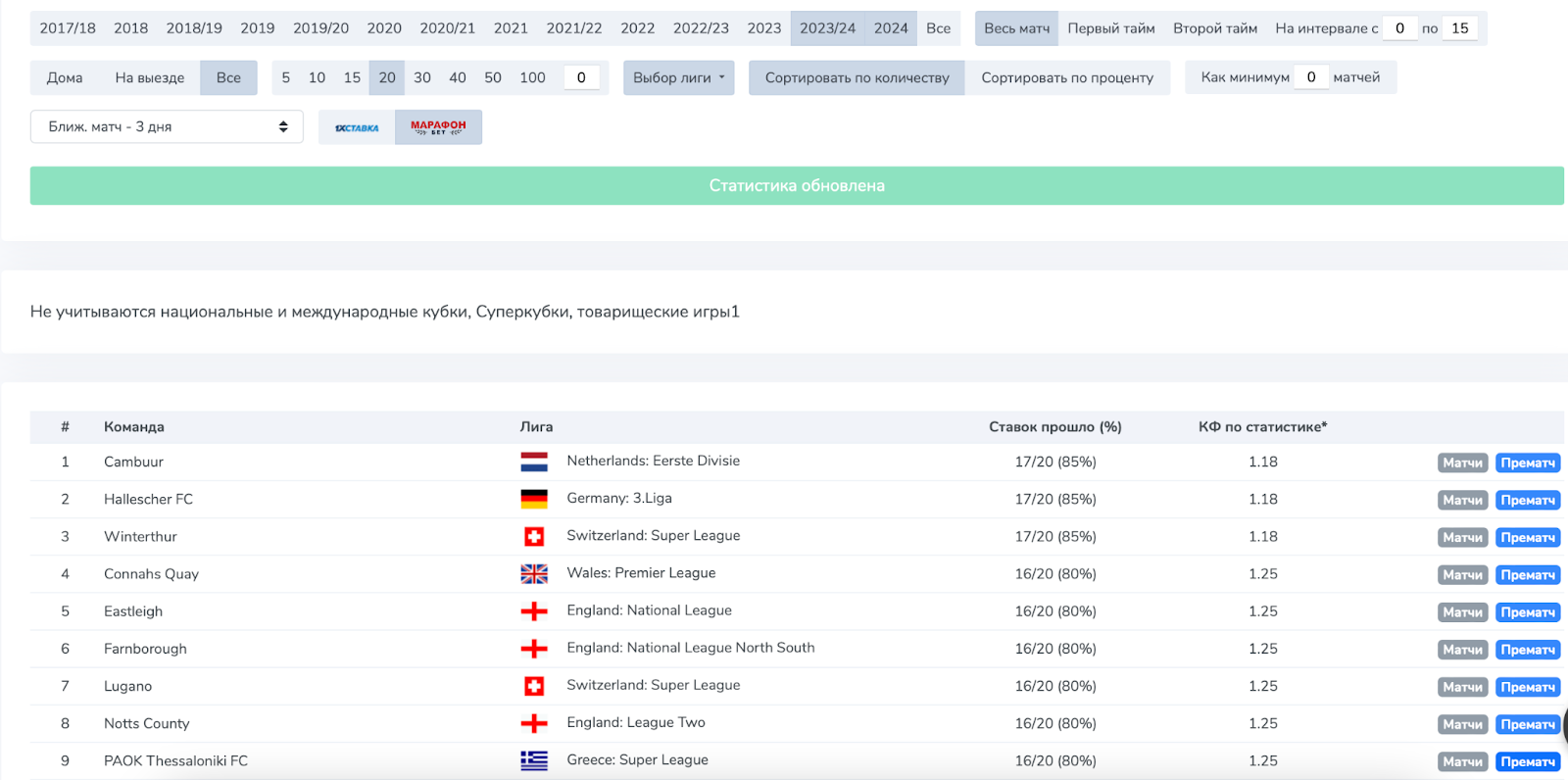Toggle the 2024 season filter
The height and width of the screenshot is (780, 1568).
click(x=891, y=28)
